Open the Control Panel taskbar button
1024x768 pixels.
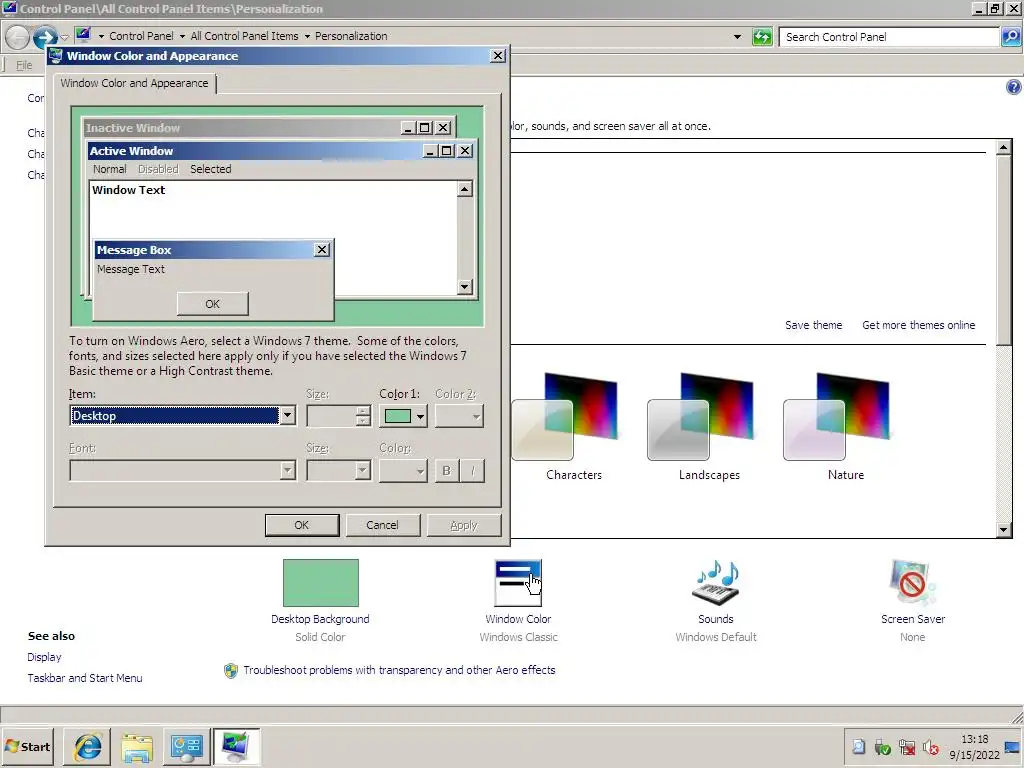(186, 747)
